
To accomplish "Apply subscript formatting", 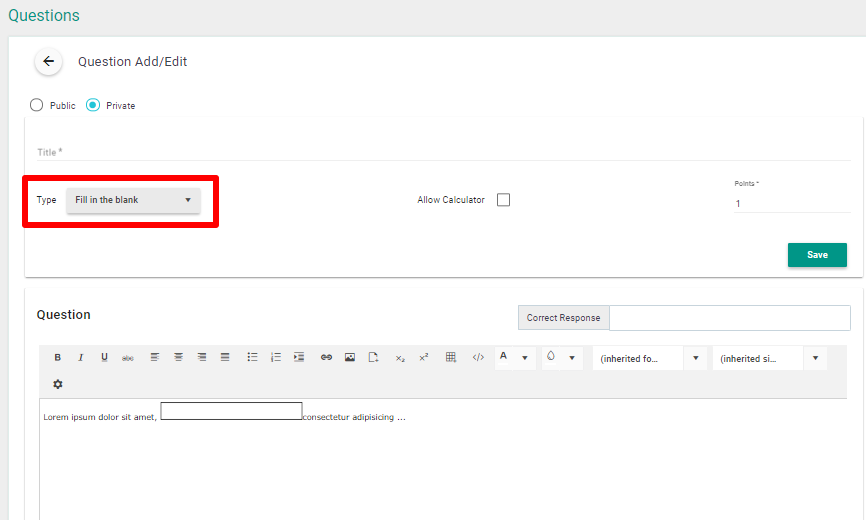I will (x=400, y=358).
